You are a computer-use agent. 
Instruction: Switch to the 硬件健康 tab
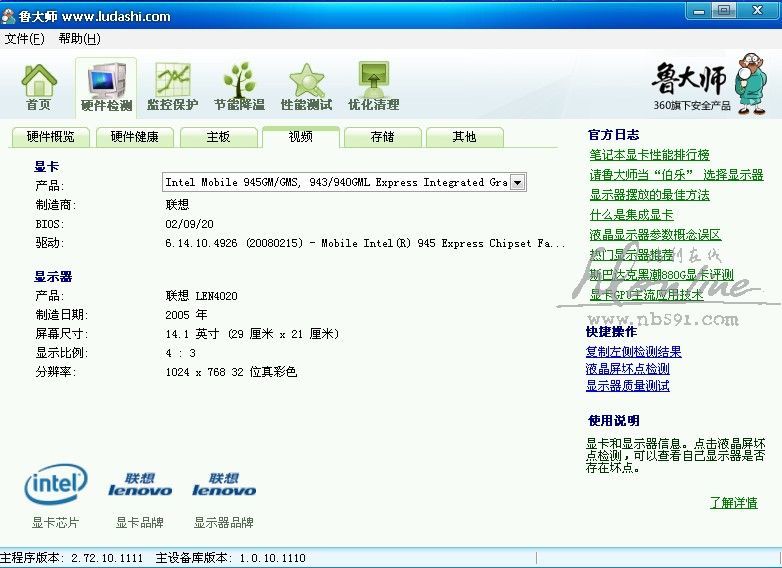135,137
